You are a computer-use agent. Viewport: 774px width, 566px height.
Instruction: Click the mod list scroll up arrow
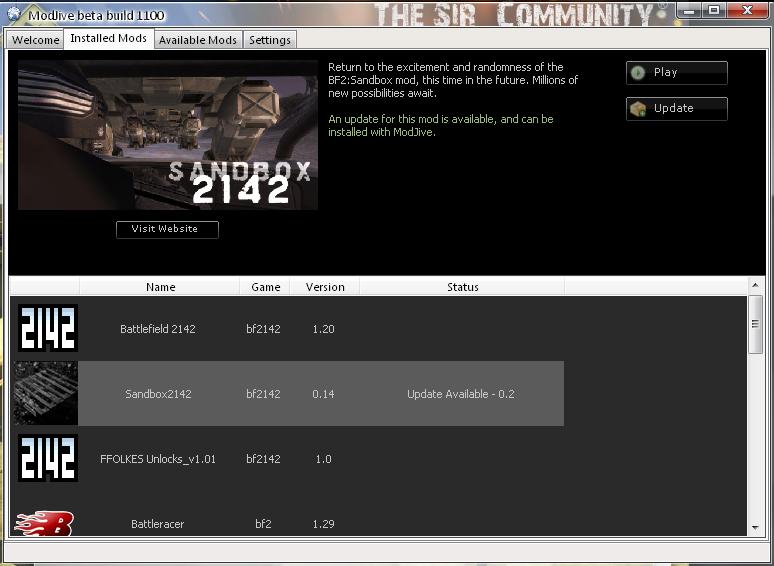755,285
